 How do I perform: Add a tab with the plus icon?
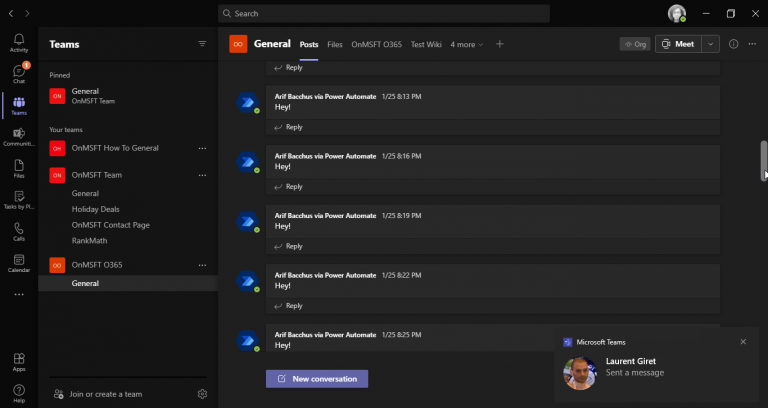500,44
